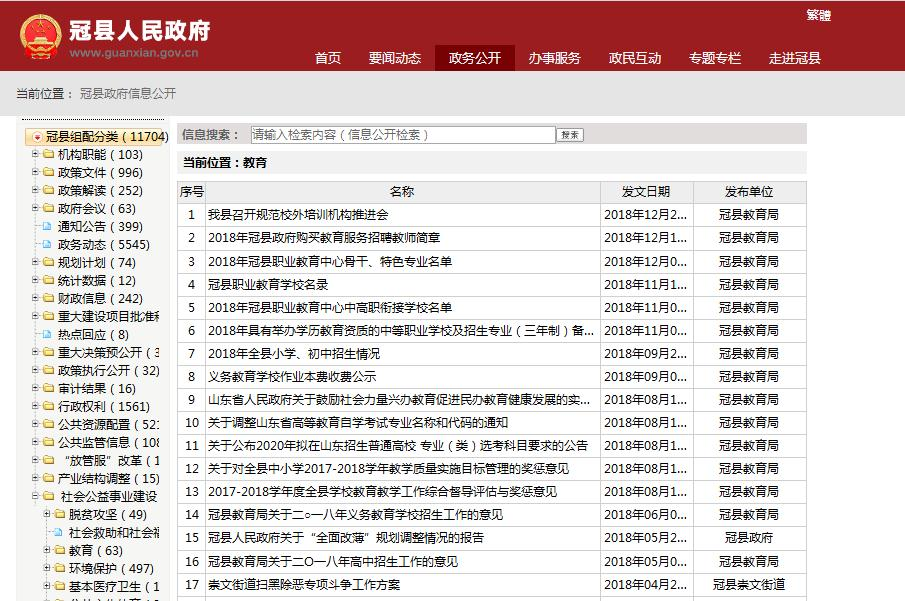The image size is (905, 601).
Task: Click 冠县政府 publisher cell in row 15
Action: tap(749, 538)
